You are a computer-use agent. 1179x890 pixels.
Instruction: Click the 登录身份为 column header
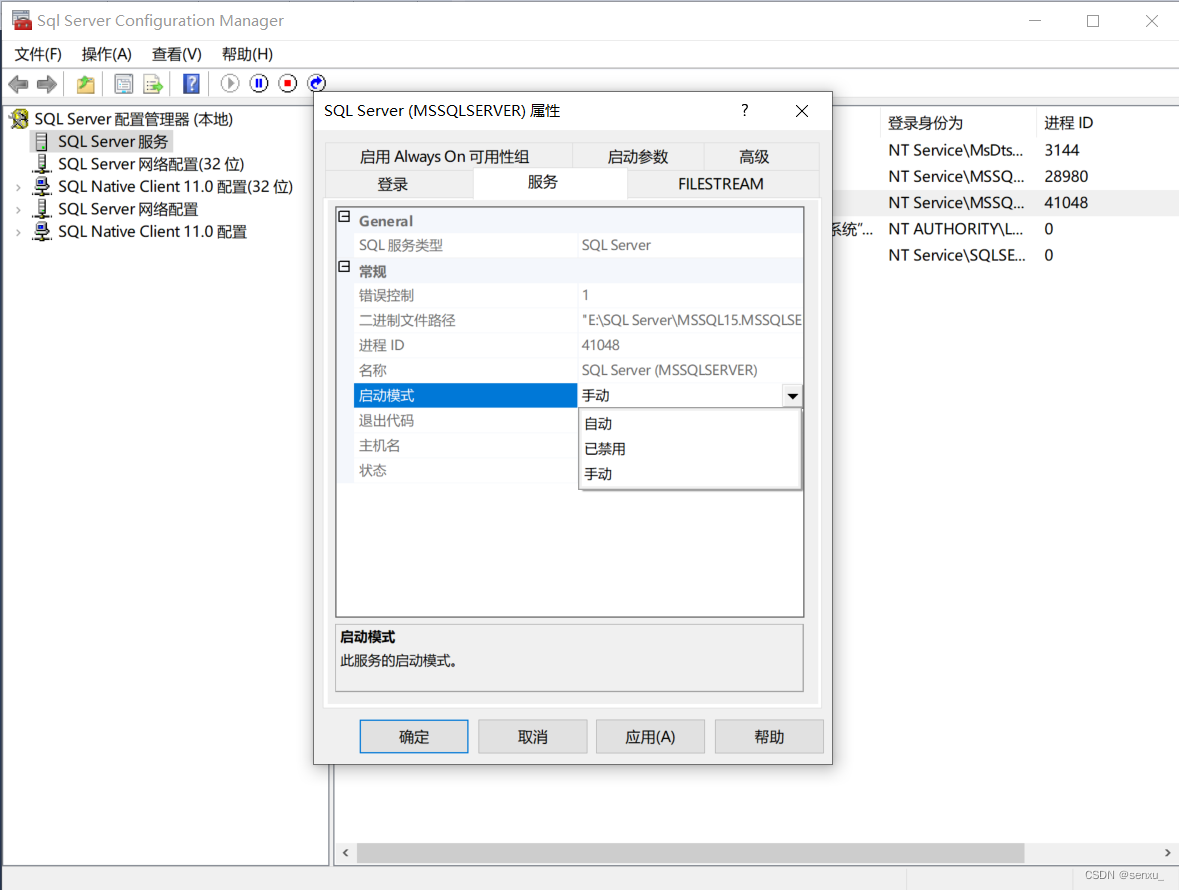pyautogui.click(x=957, y=123)
